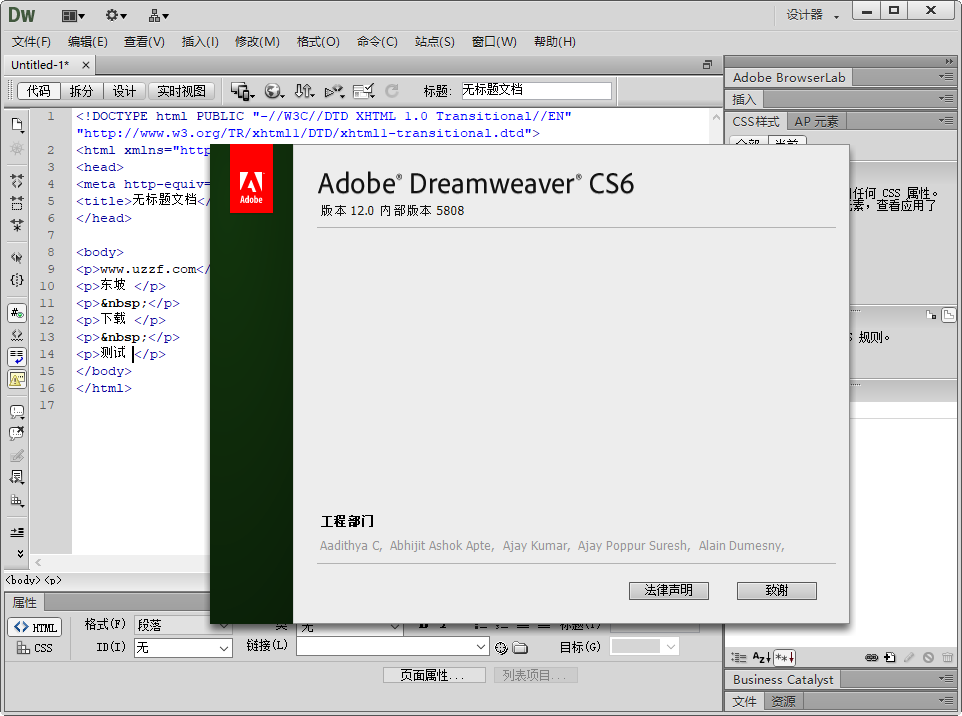
Task: Click the Collapse Full Tag icon
Action: [17, 180]
